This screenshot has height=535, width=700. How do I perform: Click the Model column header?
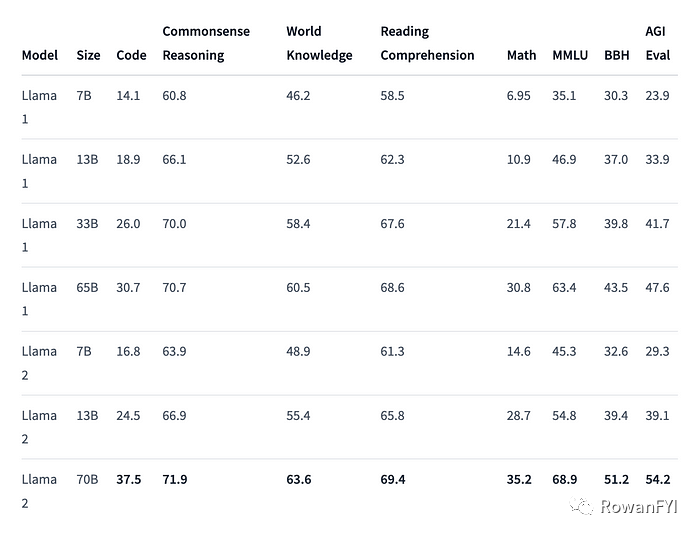pyautogui.click(x=40, y=55)
